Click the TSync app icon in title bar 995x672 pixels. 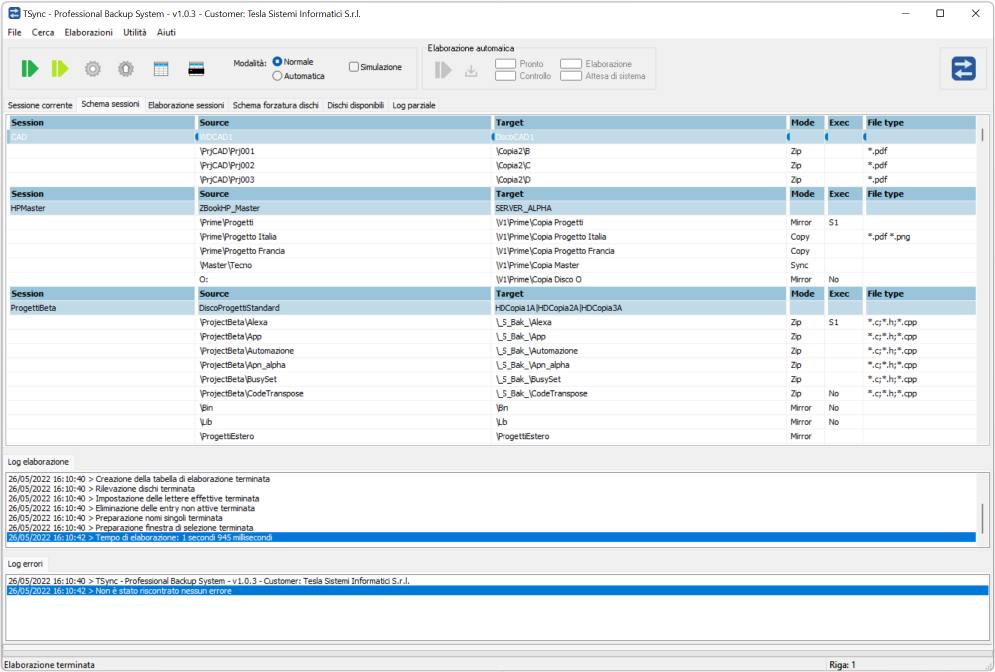tap(13, 13)
